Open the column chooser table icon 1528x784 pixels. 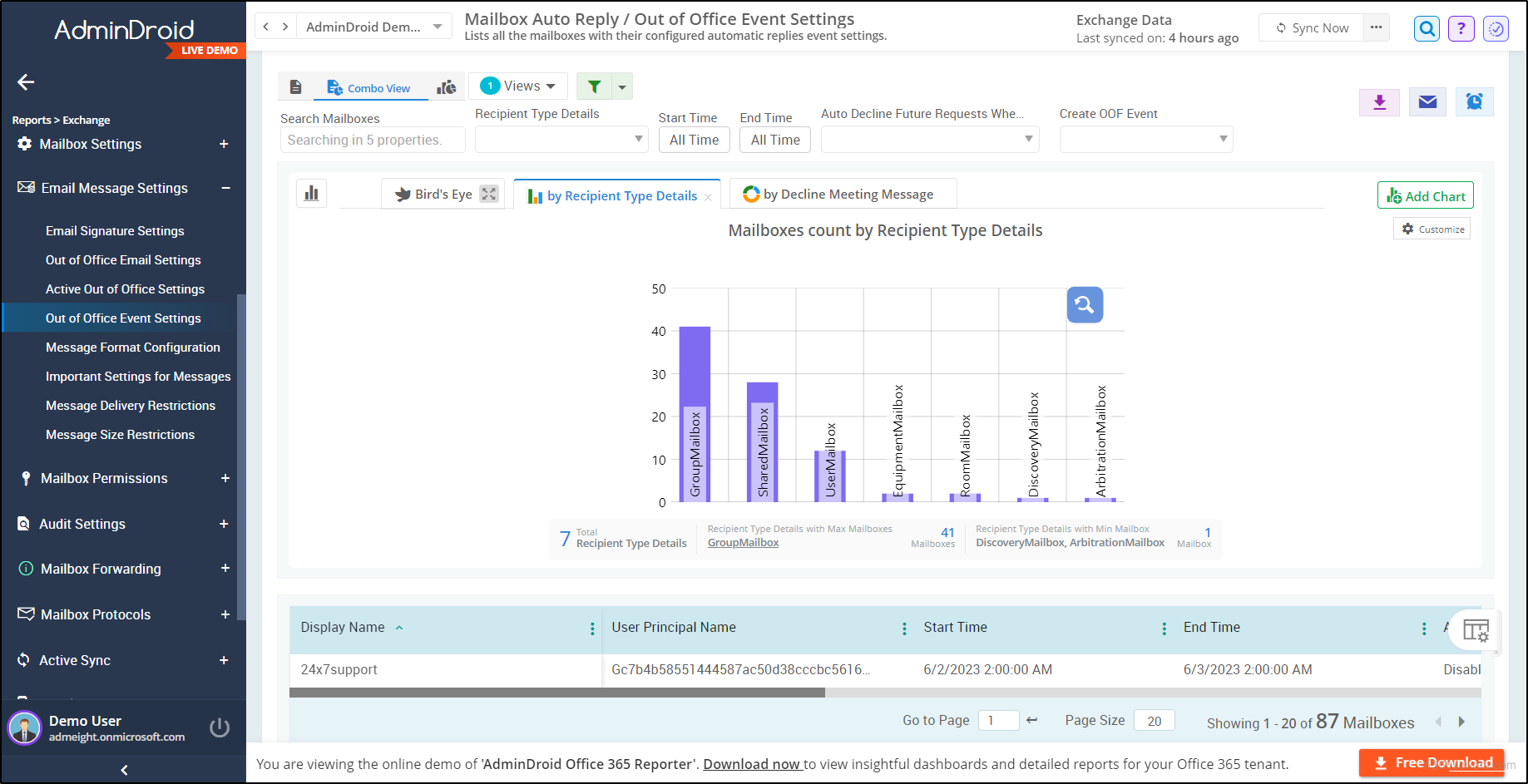click(1476, 631)
